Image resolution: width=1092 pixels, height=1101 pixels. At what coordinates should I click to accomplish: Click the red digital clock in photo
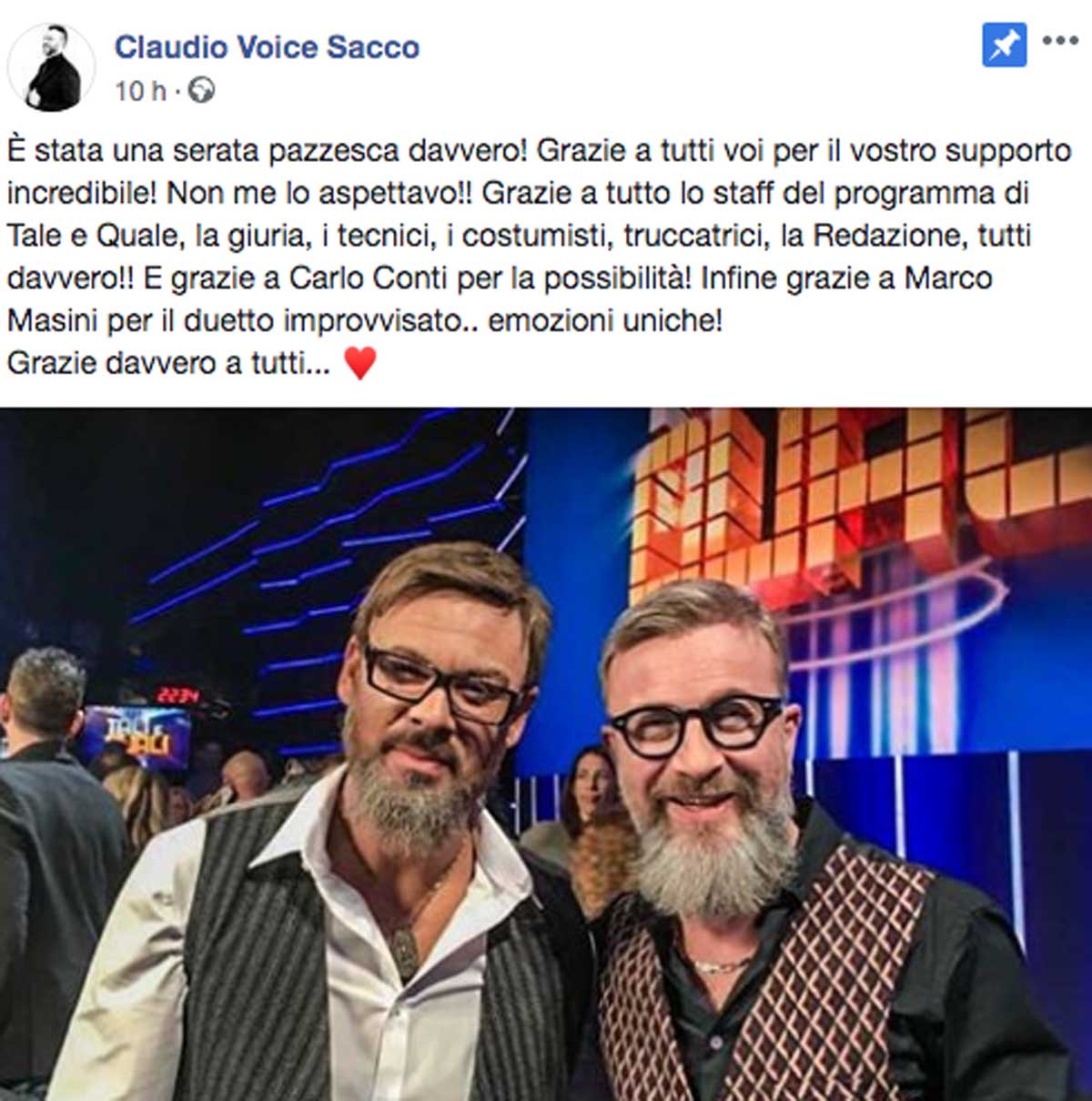[178, 696]
